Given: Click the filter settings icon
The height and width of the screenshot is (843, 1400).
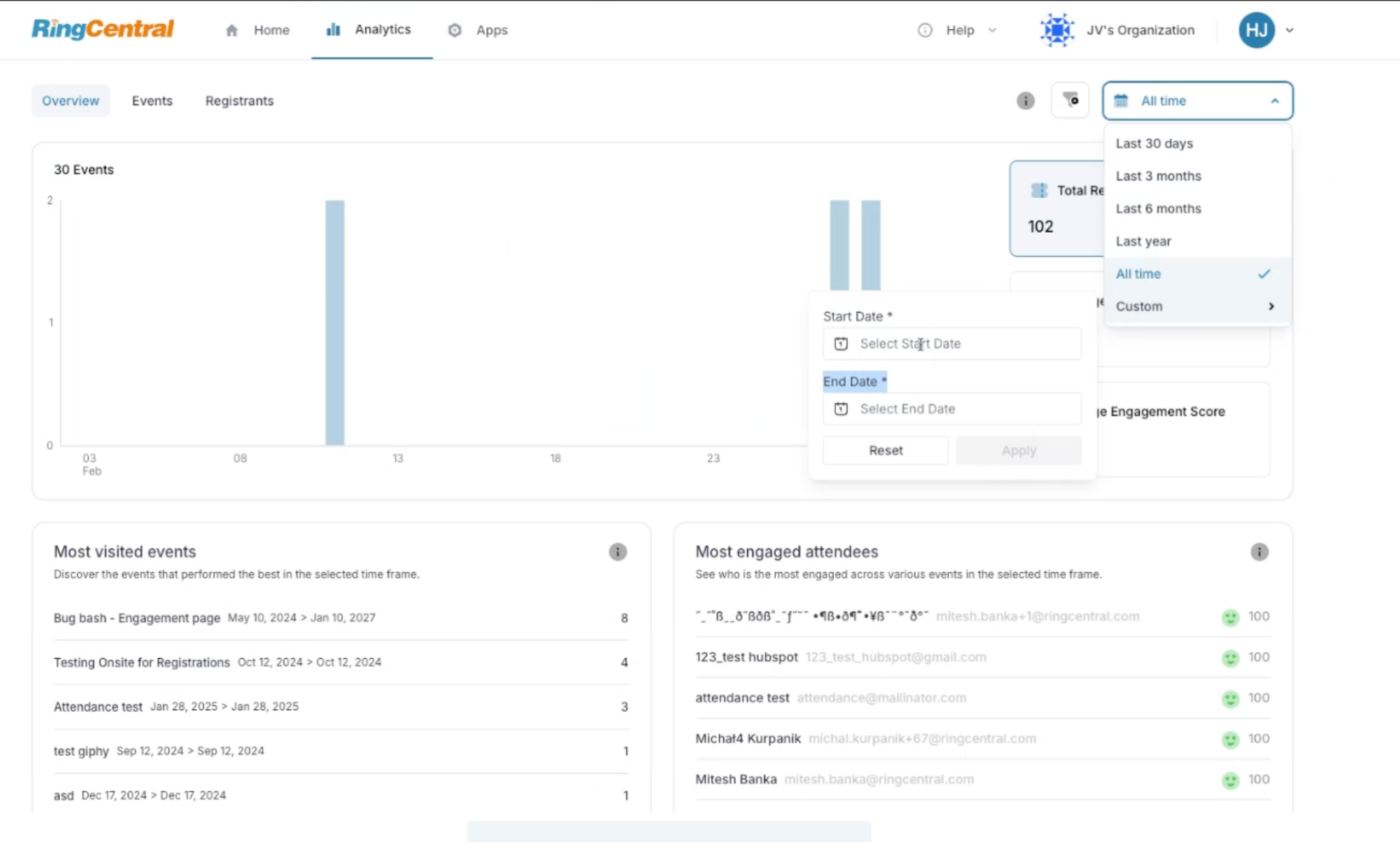Looking at the screenshot, I should click(1070, 100).
